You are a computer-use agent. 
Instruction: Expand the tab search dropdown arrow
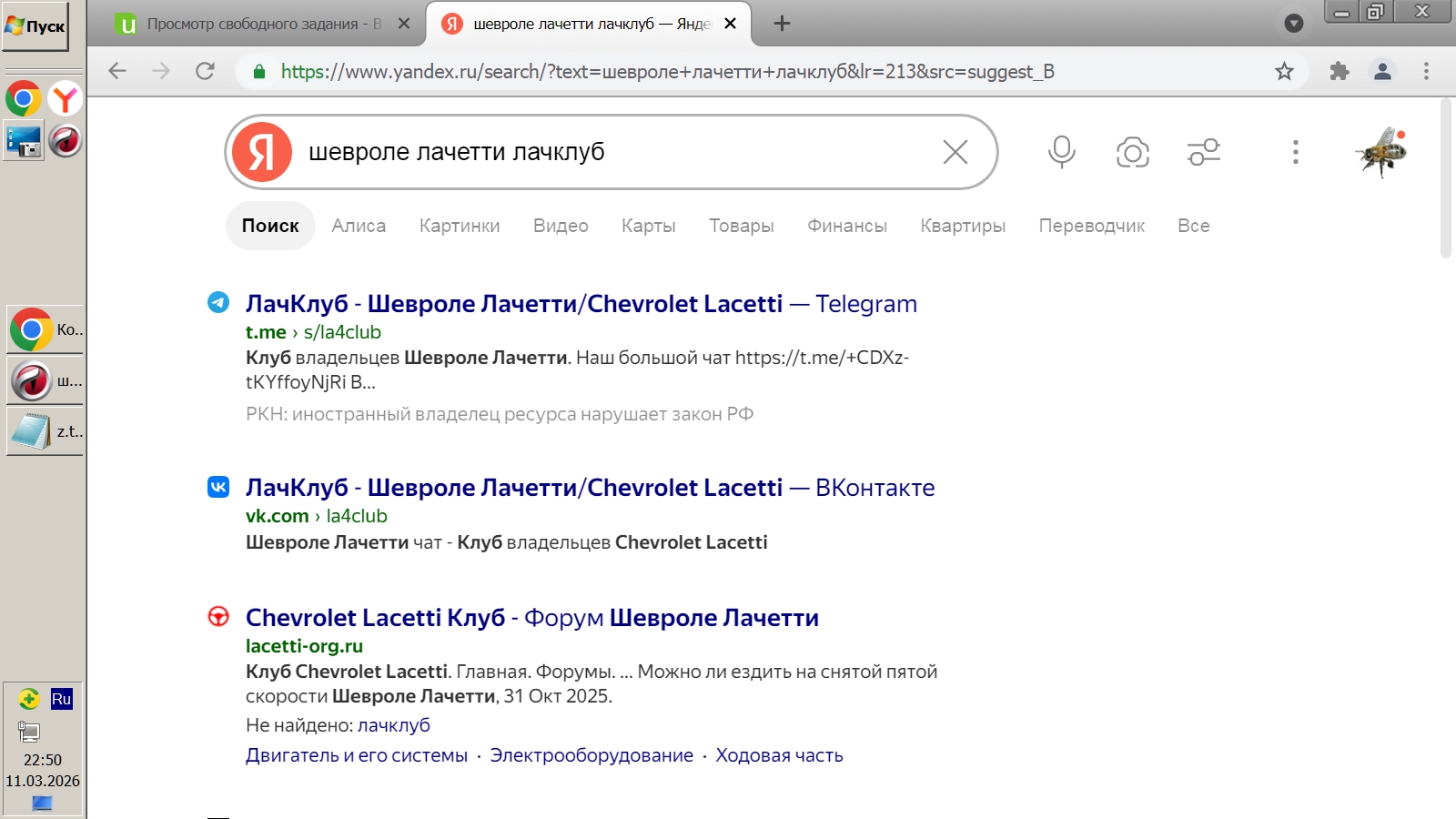pyautogui.click(x=1293, y=24)
